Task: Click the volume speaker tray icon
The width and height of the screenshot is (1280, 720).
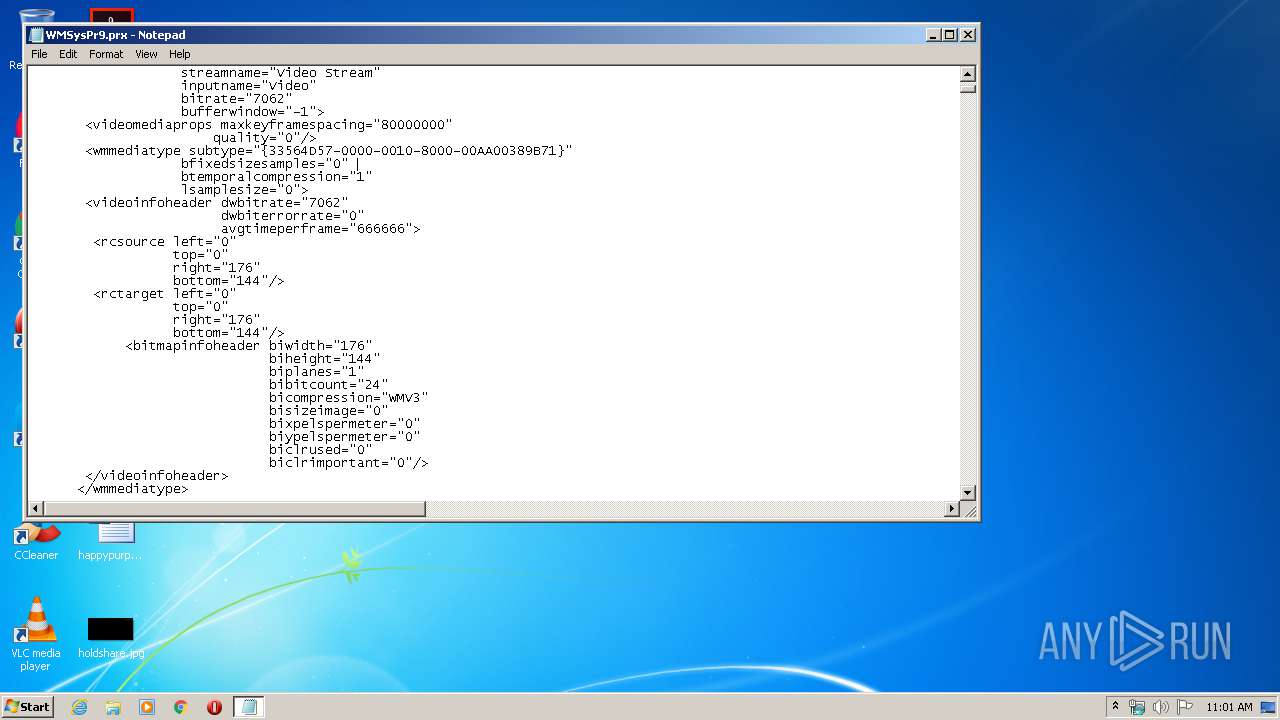Action: [1162, 707]
